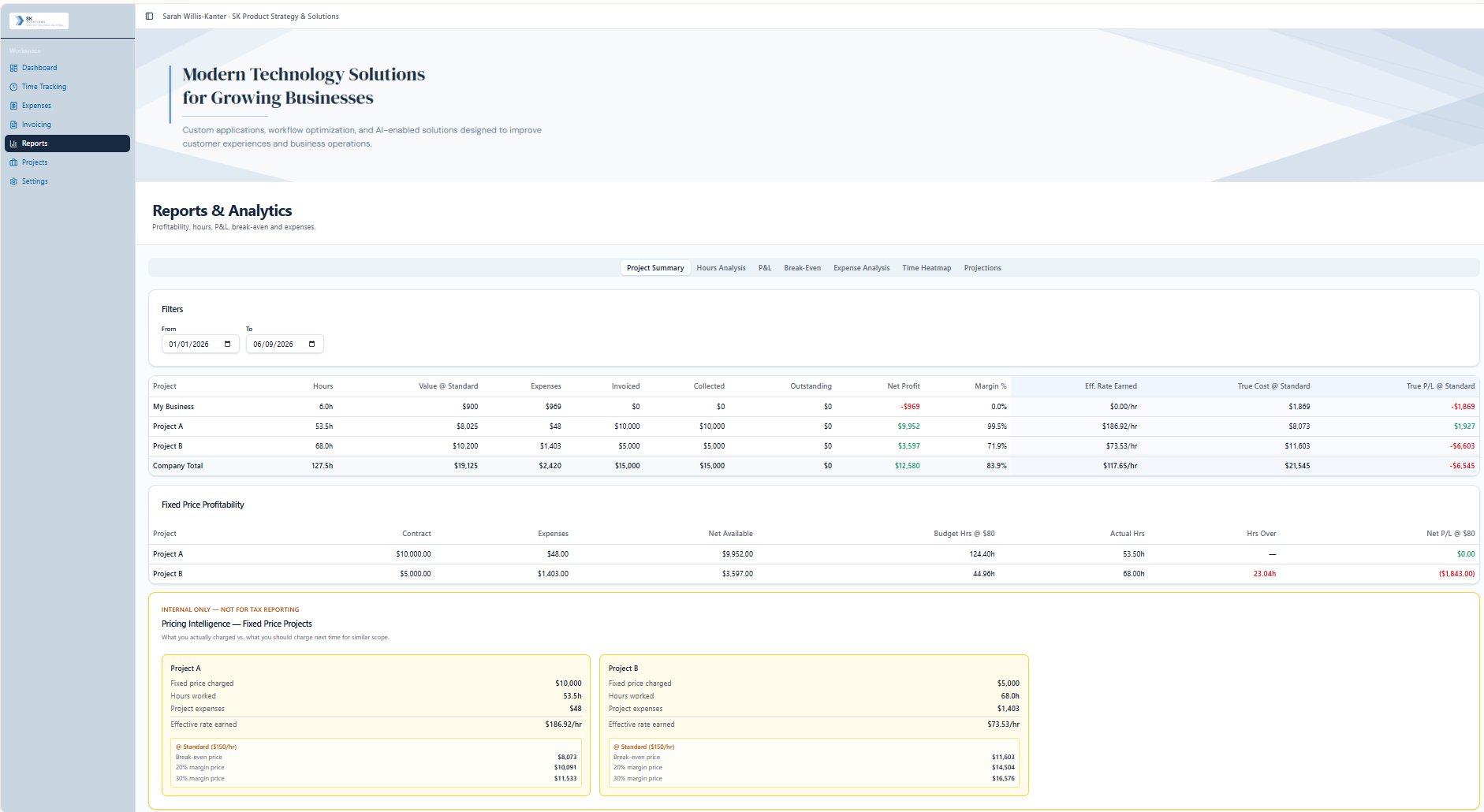The width and height of the screenshot is (1484, 812).
Task: Click Project B in summary table
Action: coord(168,446)
